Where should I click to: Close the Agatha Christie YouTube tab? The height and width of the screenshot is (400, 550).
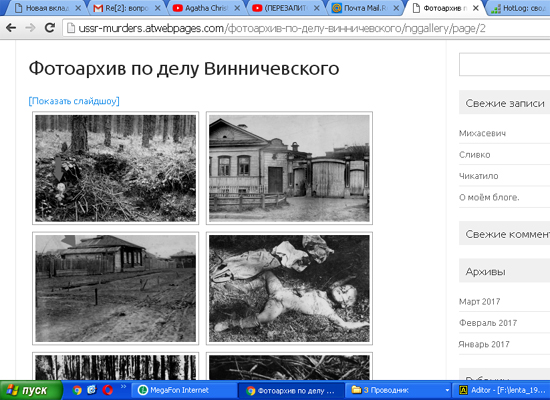(x=237, y=8)
